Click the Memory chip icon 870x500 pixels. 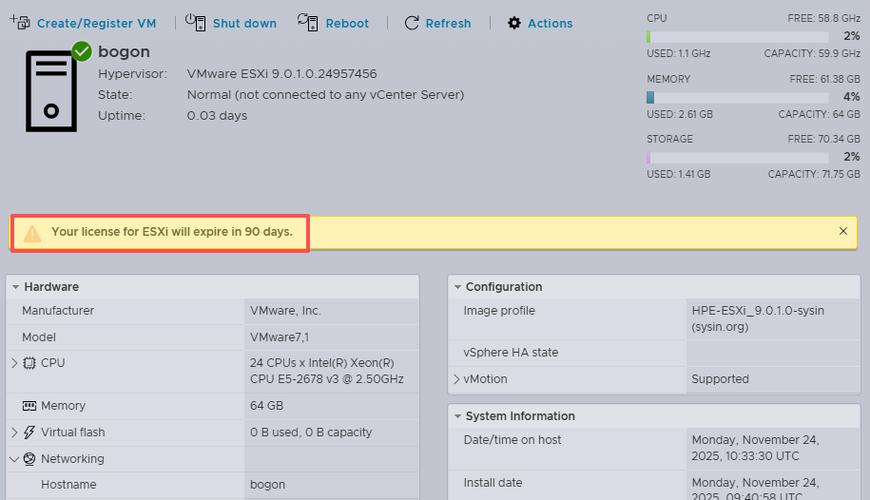pyautogui.click(x=29, y=406)
